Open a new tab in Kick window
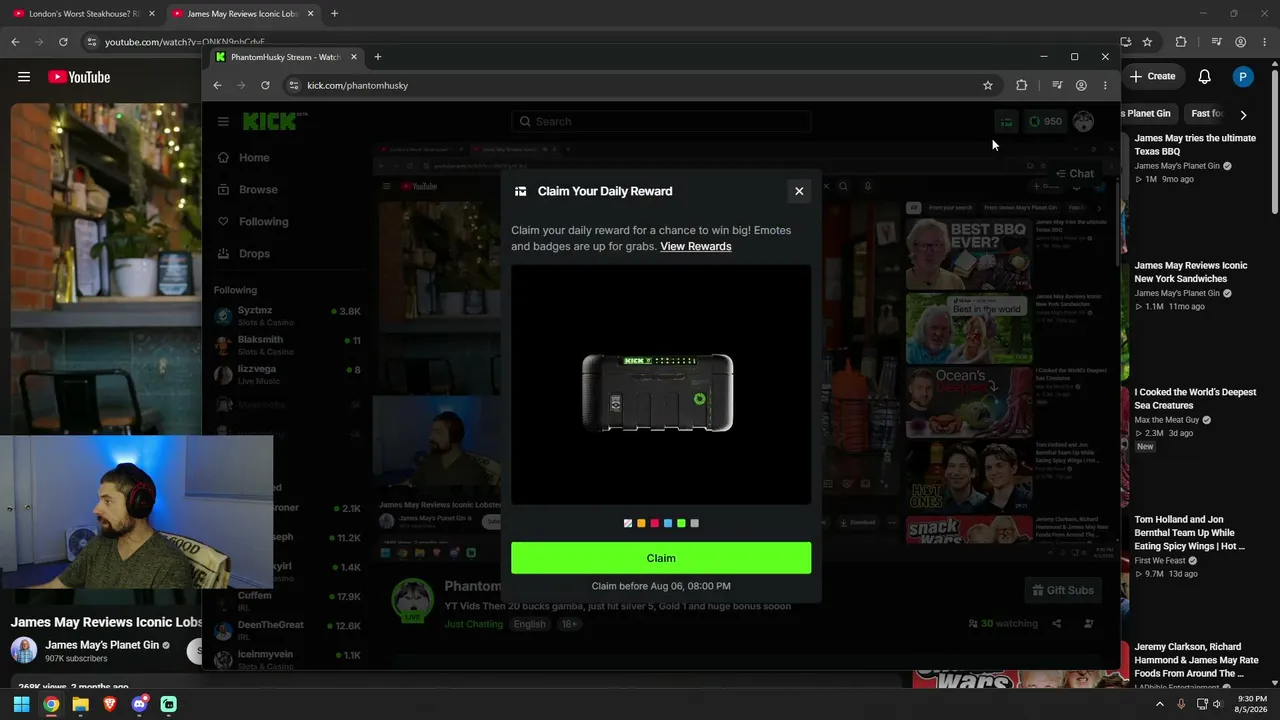Image resolution: width=1280 pixels, height=720 pixels. [377, 57]
